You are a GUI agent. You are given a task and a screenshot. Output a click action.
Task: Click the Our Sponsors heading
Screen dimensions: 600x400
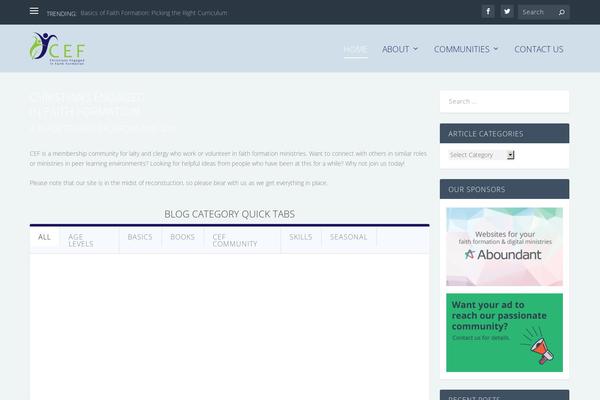(476, 189)
